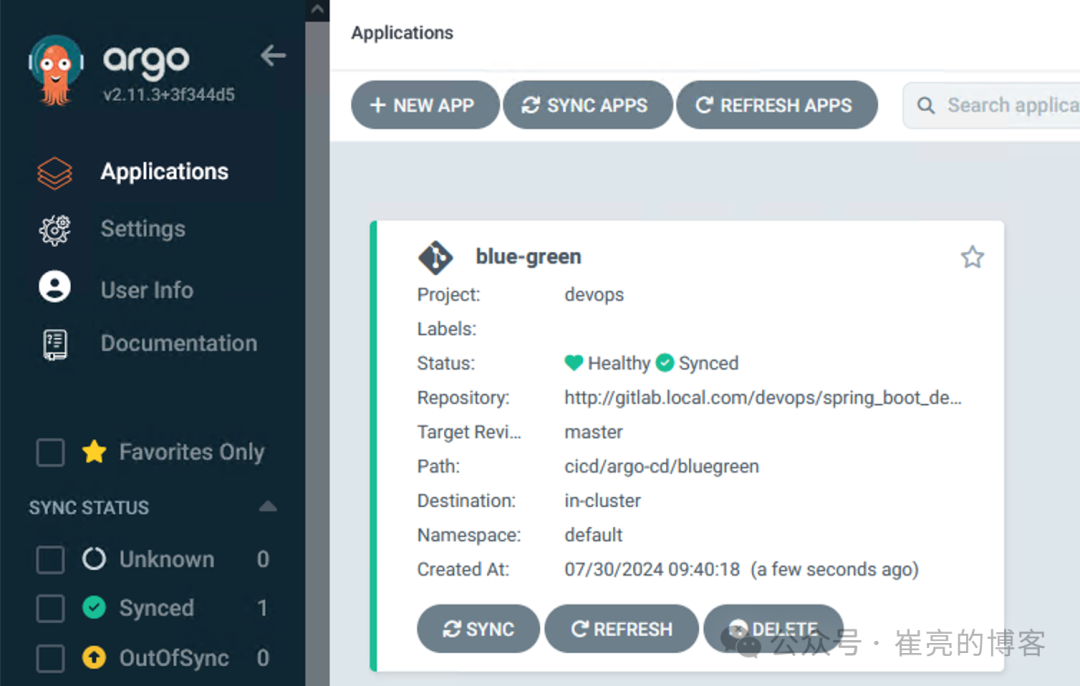Enable the Favorites Only checkbox
This screenshot has width=1080, height=686.
click(50, 453)
